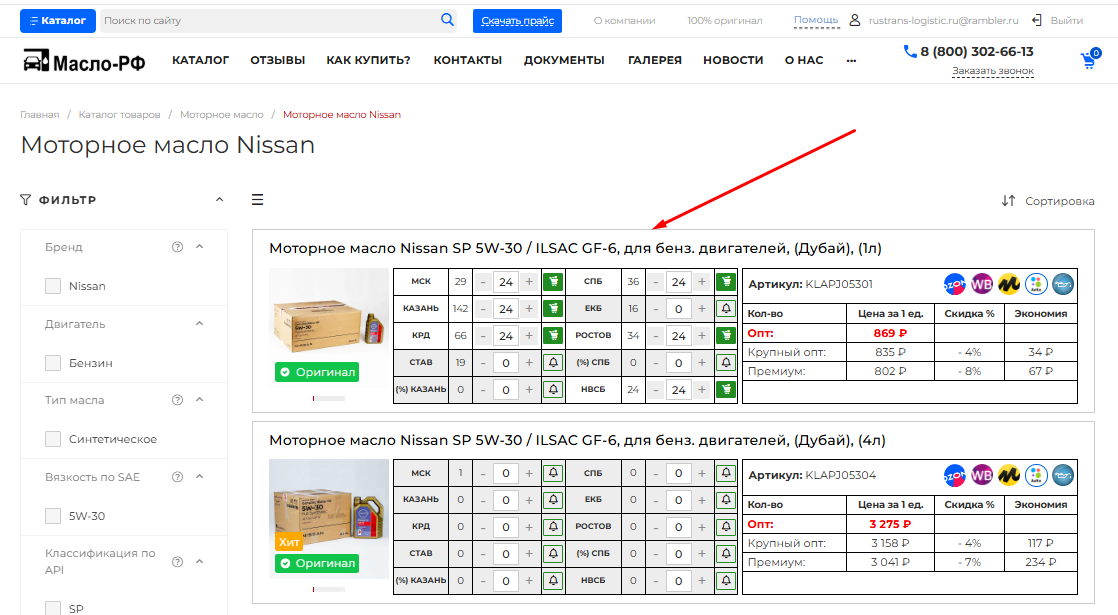
Task: Click the magnifier search icon
Action: pyautogui.click(x=447, y=20)
